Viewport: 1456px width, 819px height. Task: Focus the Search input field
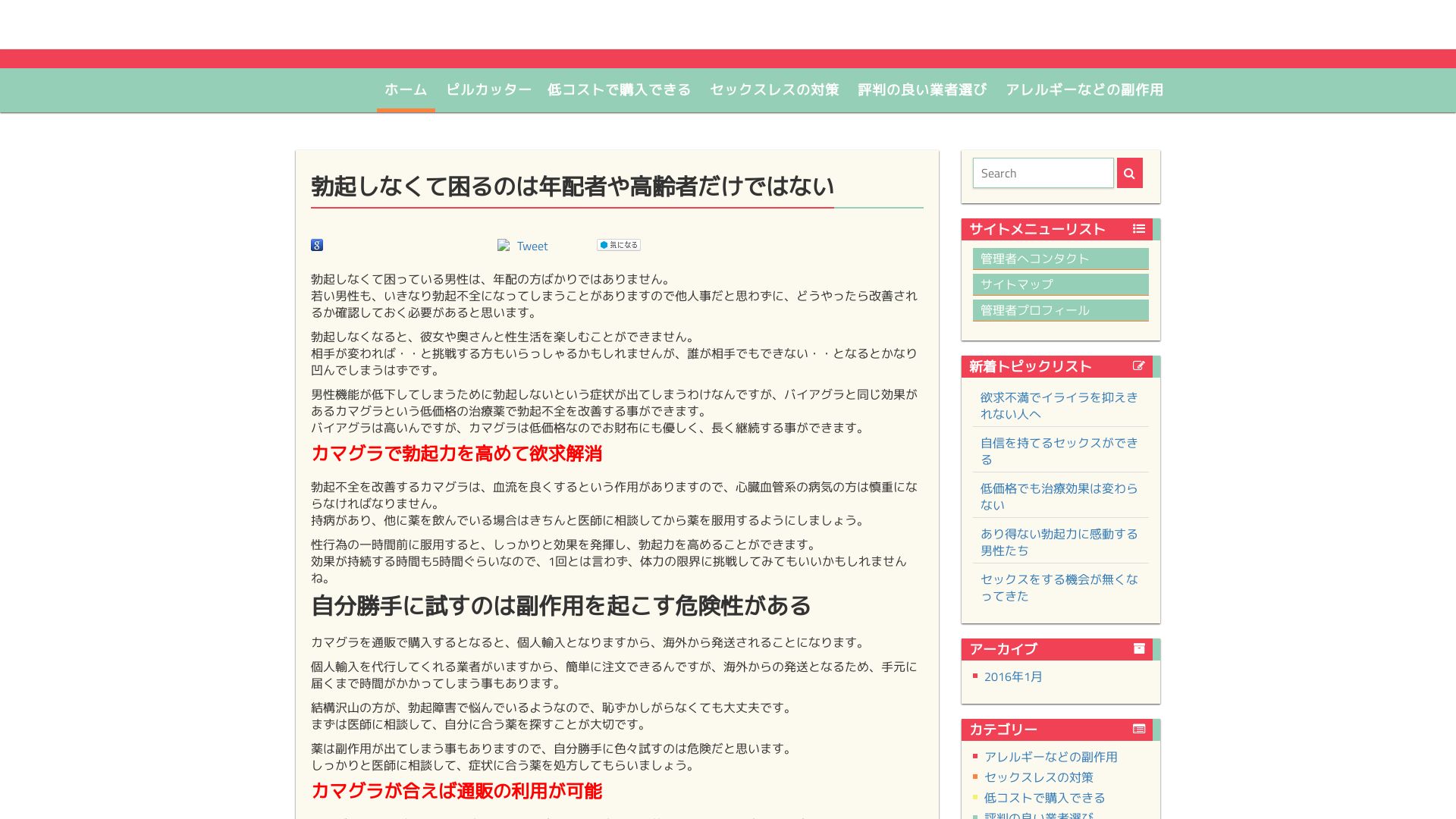[x=1043, y=174]
